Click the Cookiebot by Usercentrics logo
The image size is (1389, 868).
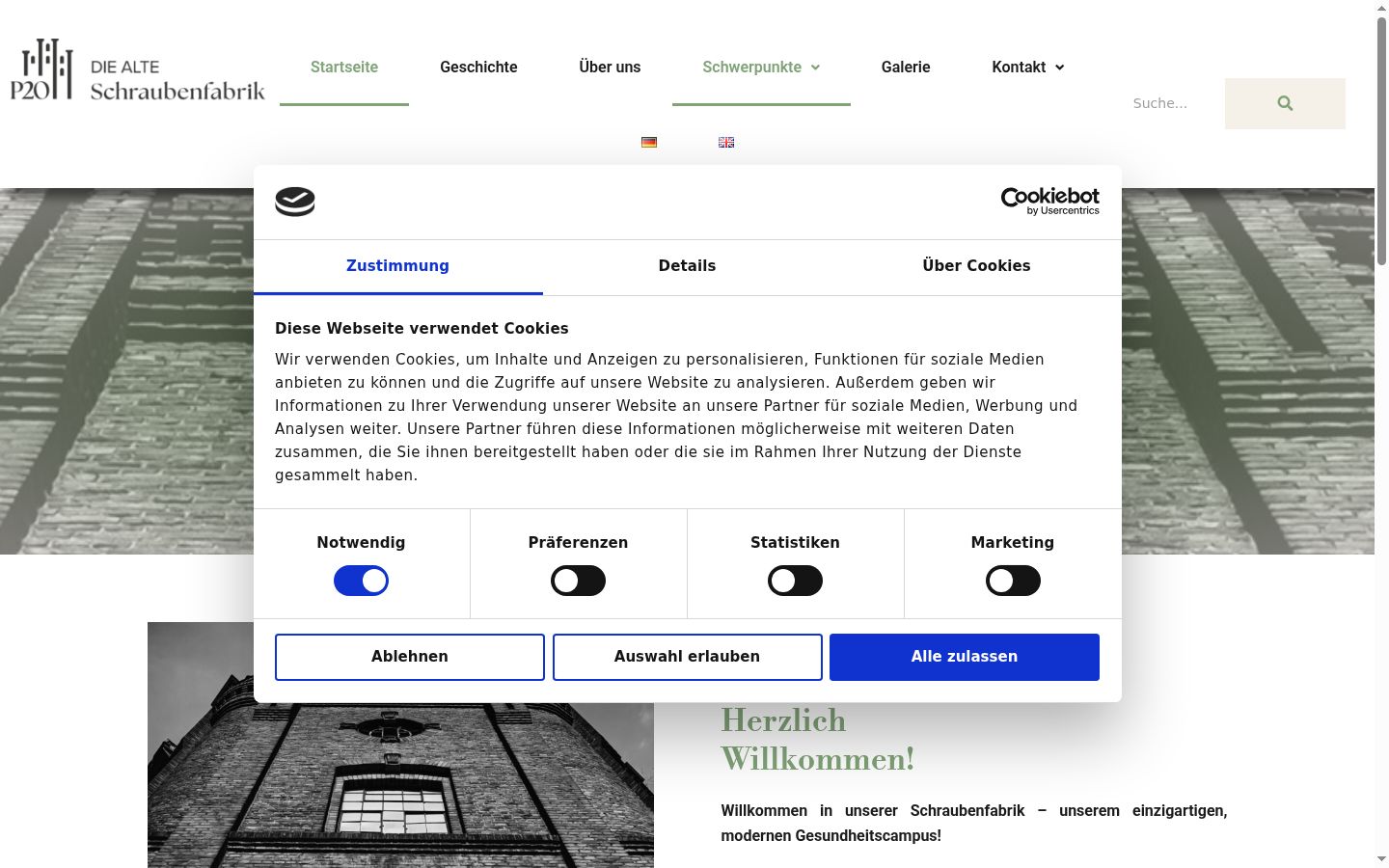(x=1049, y=201)
